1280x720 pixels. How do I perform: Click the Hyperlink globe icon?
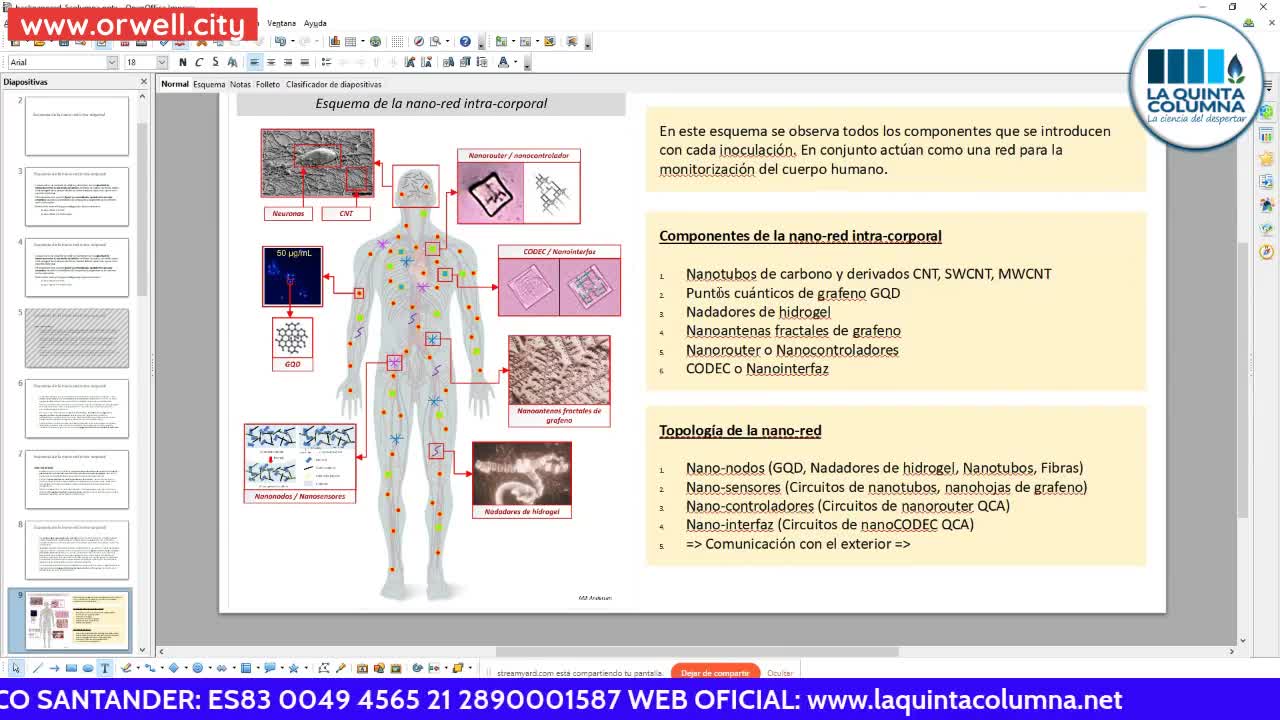pos(375,41)
